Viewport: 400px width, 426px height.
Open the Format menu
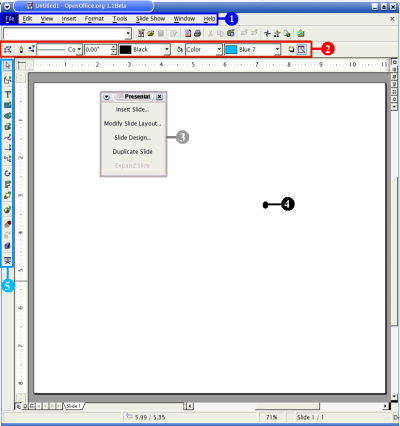tap(94, 19)
